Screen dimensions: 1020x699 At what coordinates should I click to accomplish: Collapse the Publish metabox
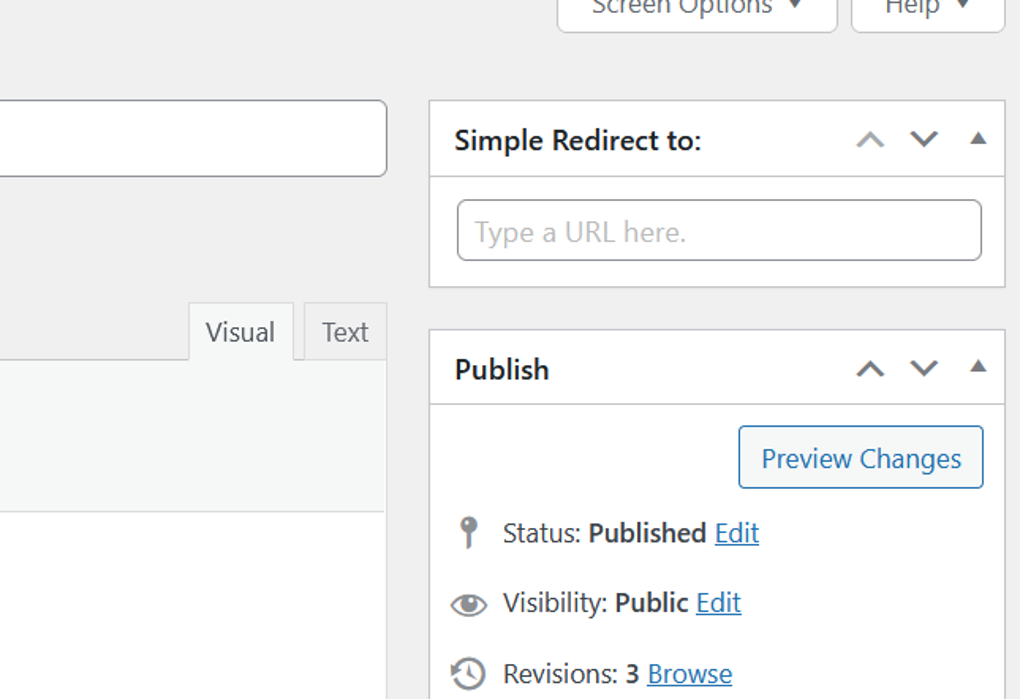(977, 369)
